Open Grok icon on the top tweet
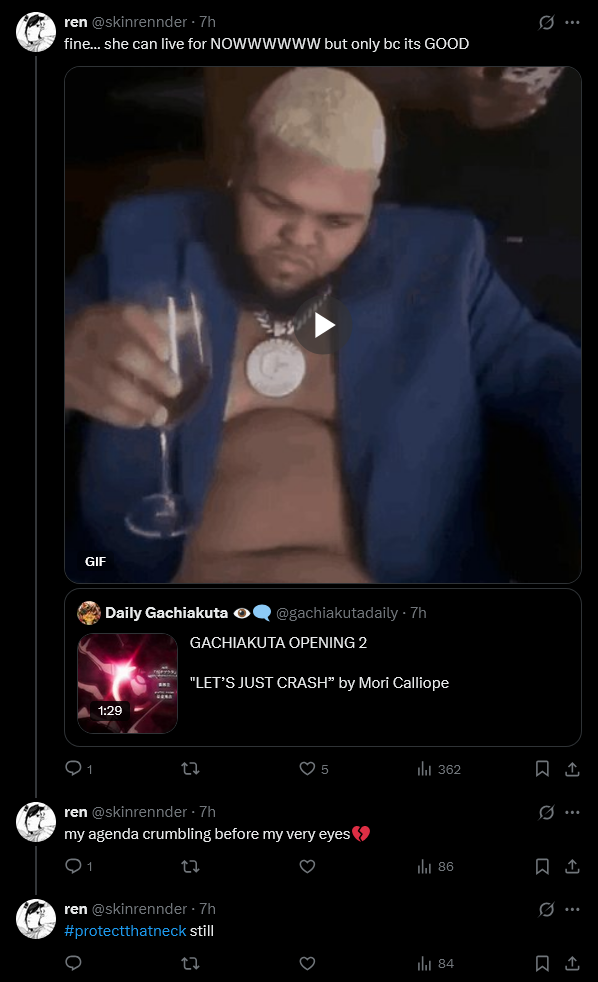598x982 pixels. click(x=547, y=23)
